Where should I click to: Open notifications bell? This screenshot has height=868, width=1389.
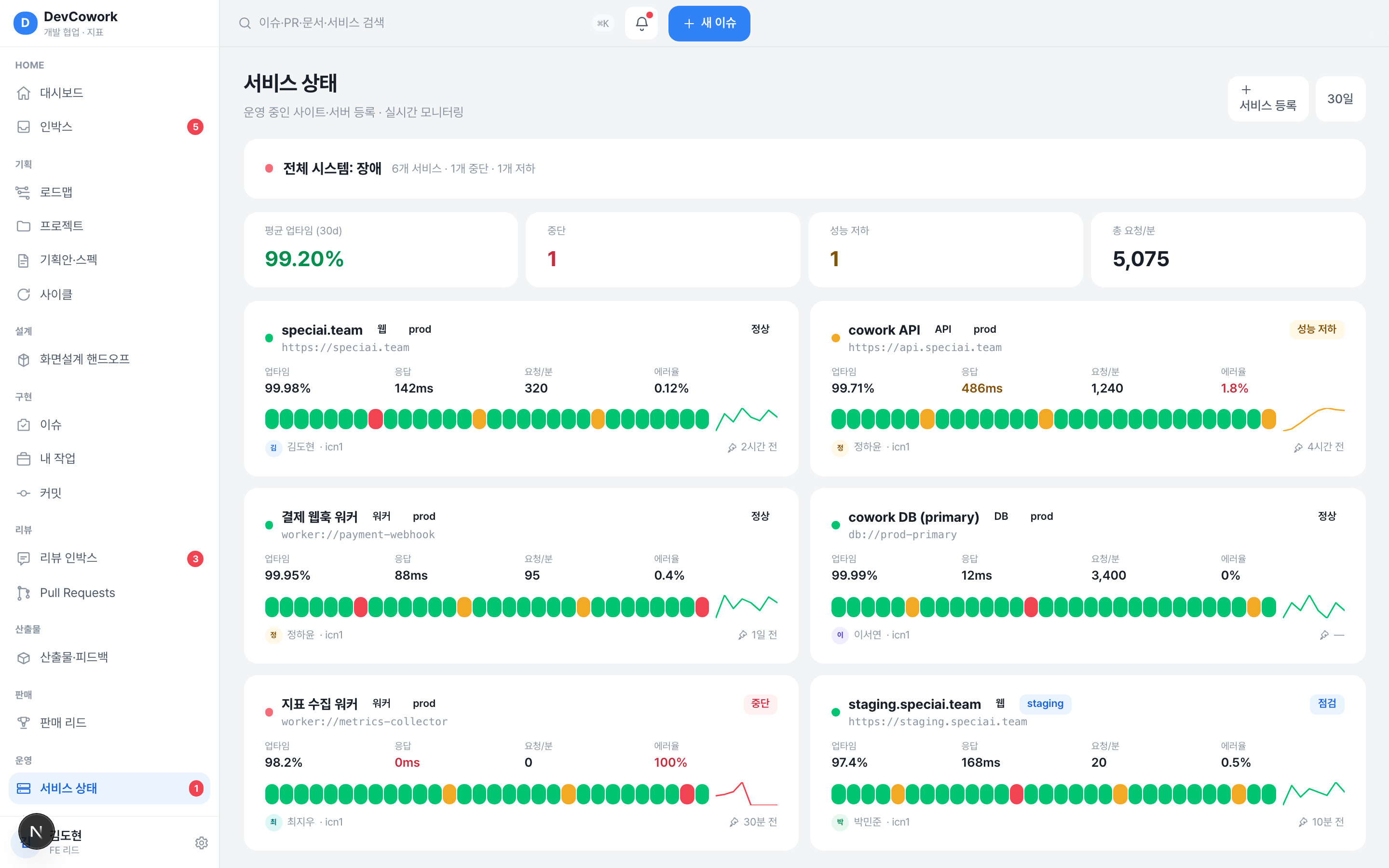(642, 24)
